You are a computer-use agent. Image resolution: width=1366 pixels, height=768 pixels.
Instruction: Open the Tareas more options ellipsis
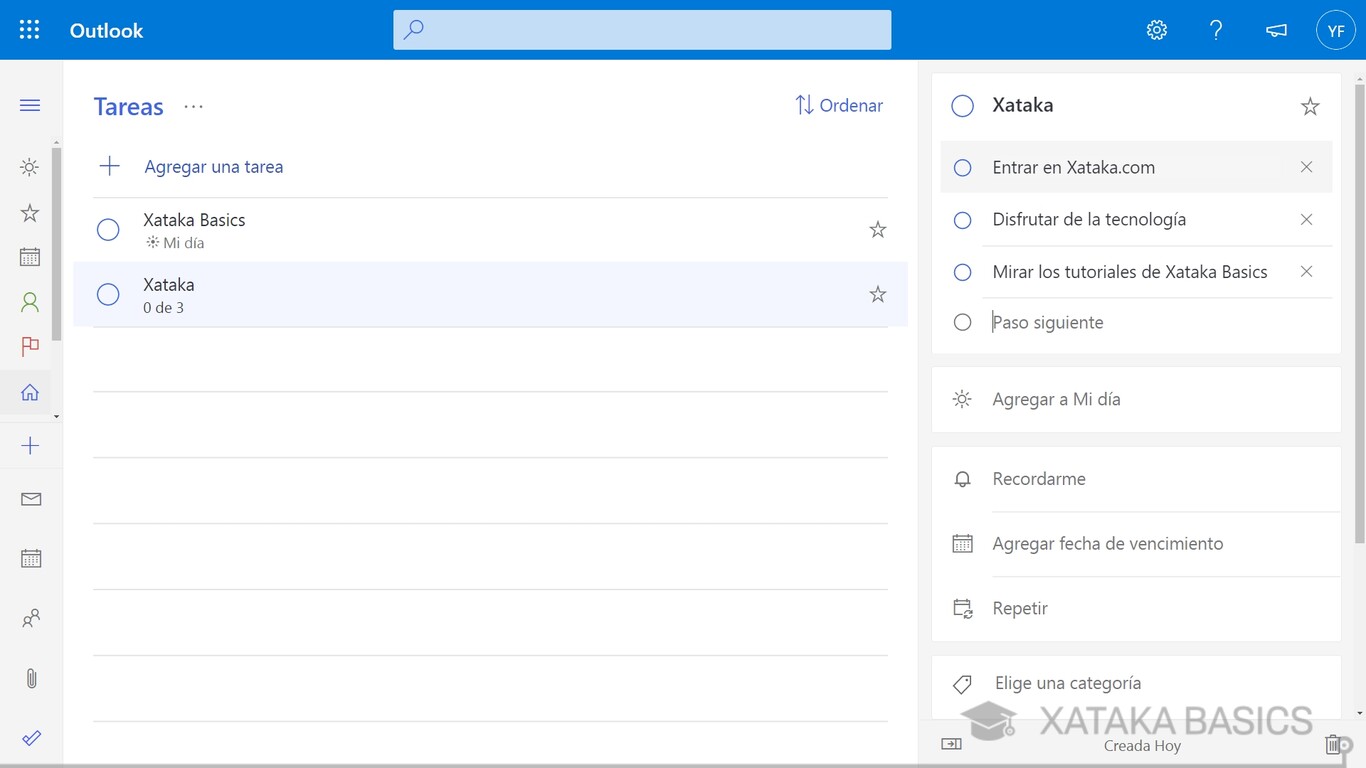[x=194, y=106]
